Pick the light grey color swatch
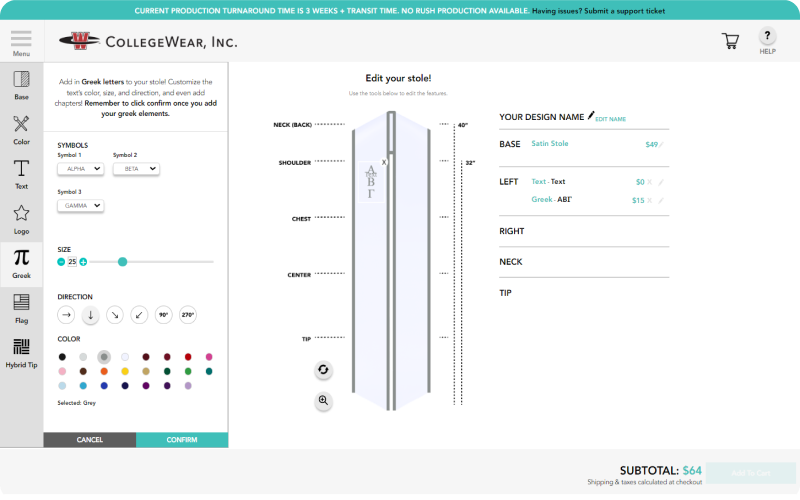The height and width of the screenshot is (500, 800). [83, 357]
